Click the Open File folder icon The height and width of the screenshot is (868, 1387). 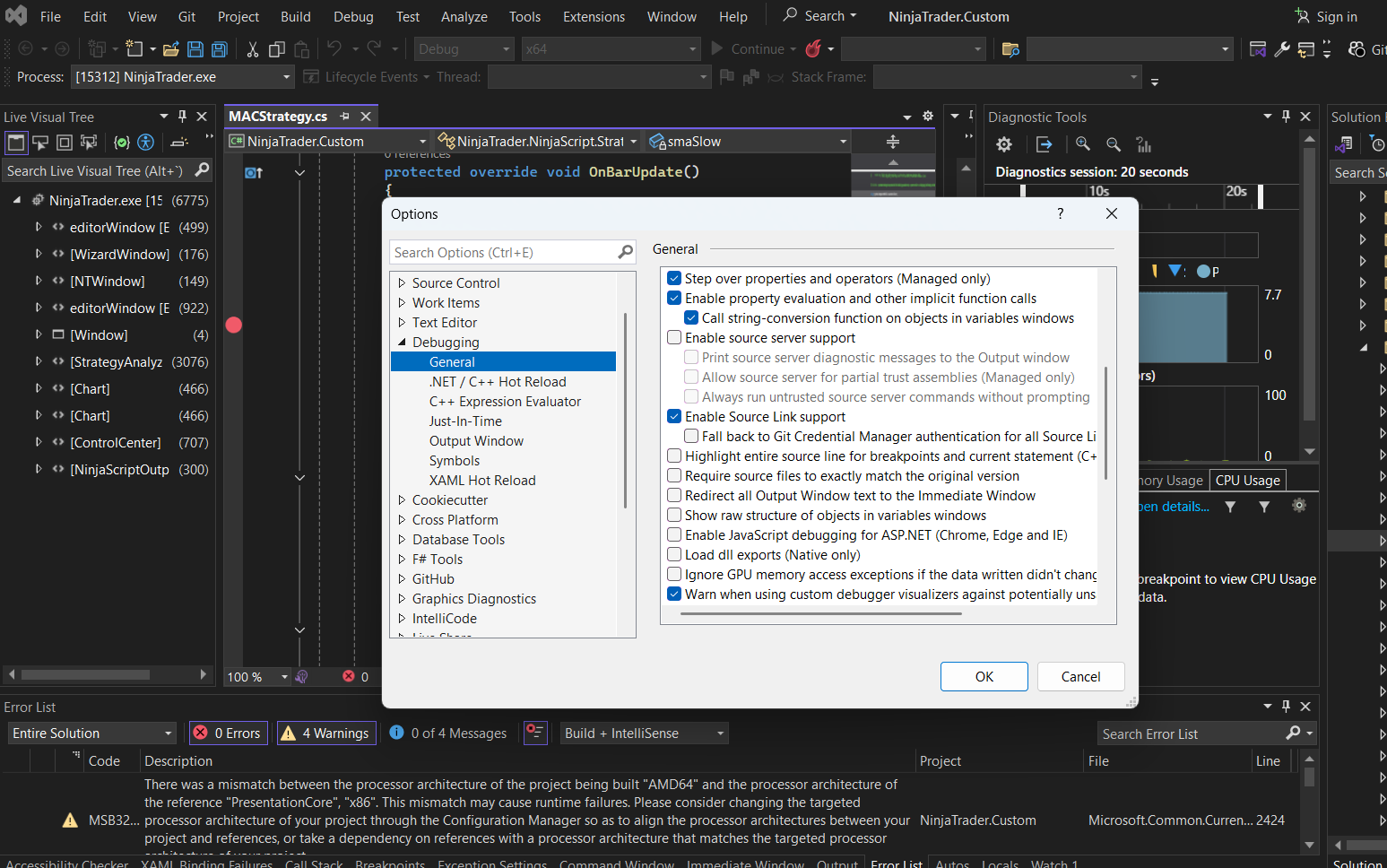click(170, 49)
